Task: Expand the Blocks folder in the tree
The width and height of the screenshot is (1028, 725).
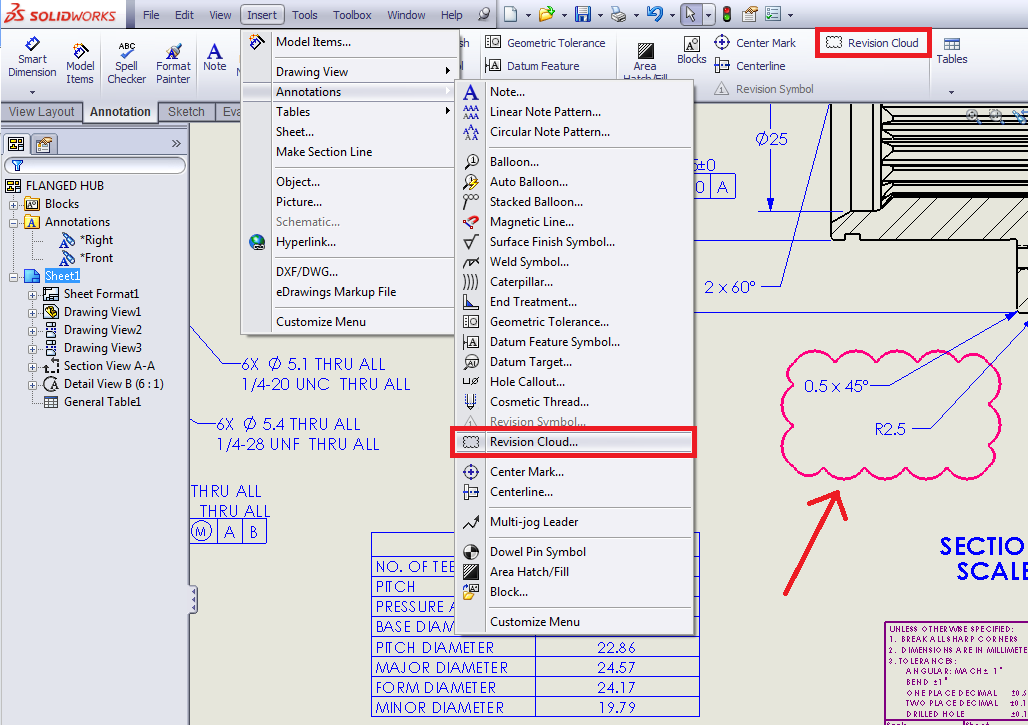Action: (x=15, y=204)
